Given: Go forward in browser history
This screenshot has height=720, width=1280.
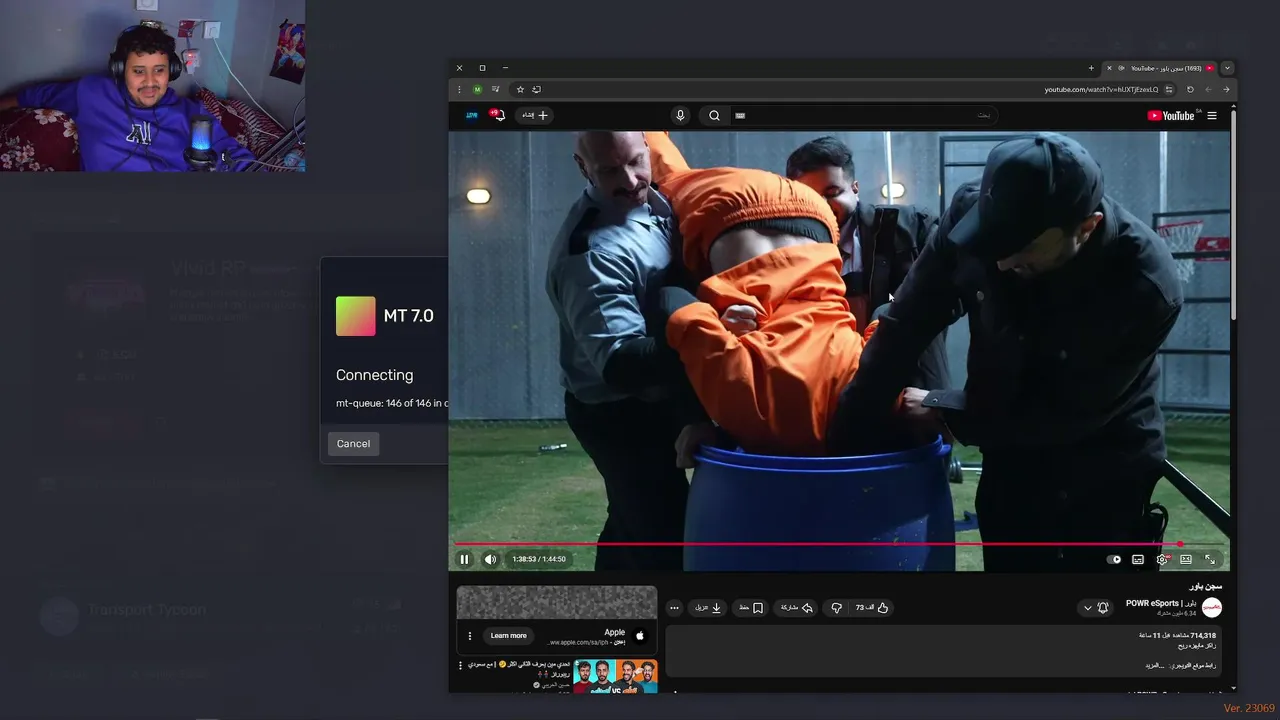Looking at the screenshot, I should [x=1208, y=89].
